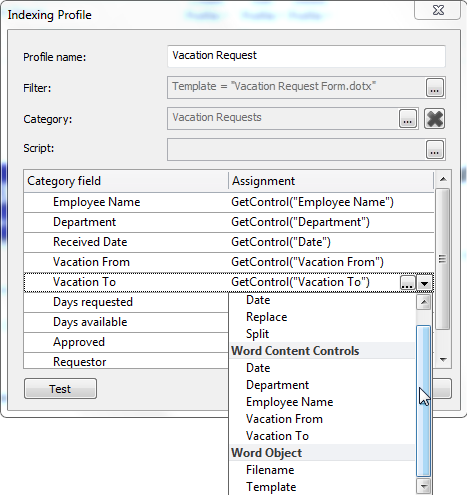Click the field table scrollbar thumb

[x=443, y=259]
